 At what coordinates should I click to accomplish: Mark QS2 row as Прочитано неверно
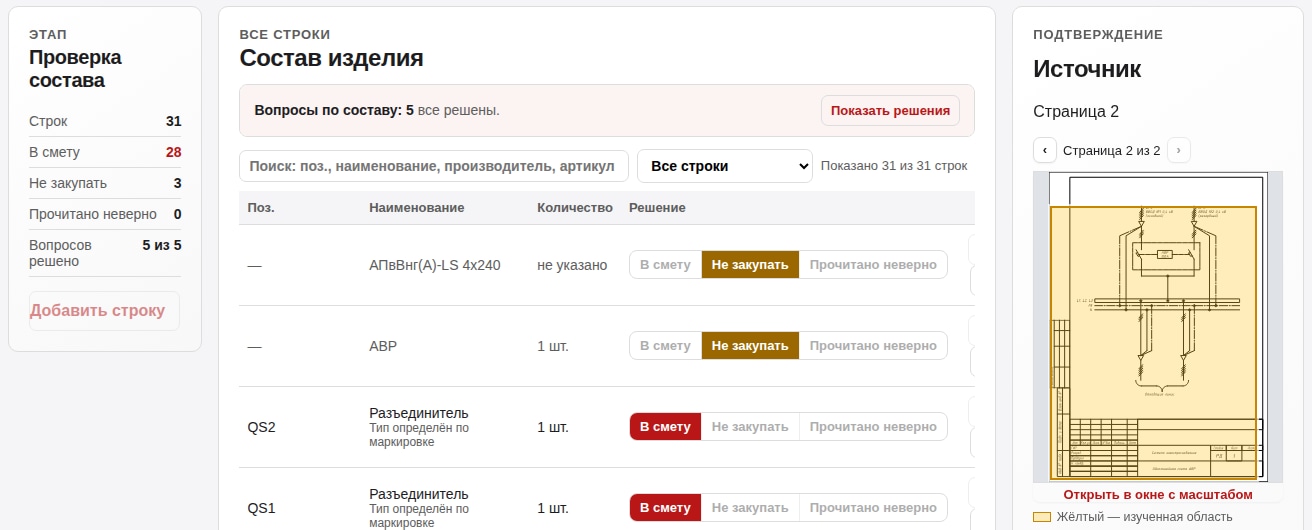point(873,427)
